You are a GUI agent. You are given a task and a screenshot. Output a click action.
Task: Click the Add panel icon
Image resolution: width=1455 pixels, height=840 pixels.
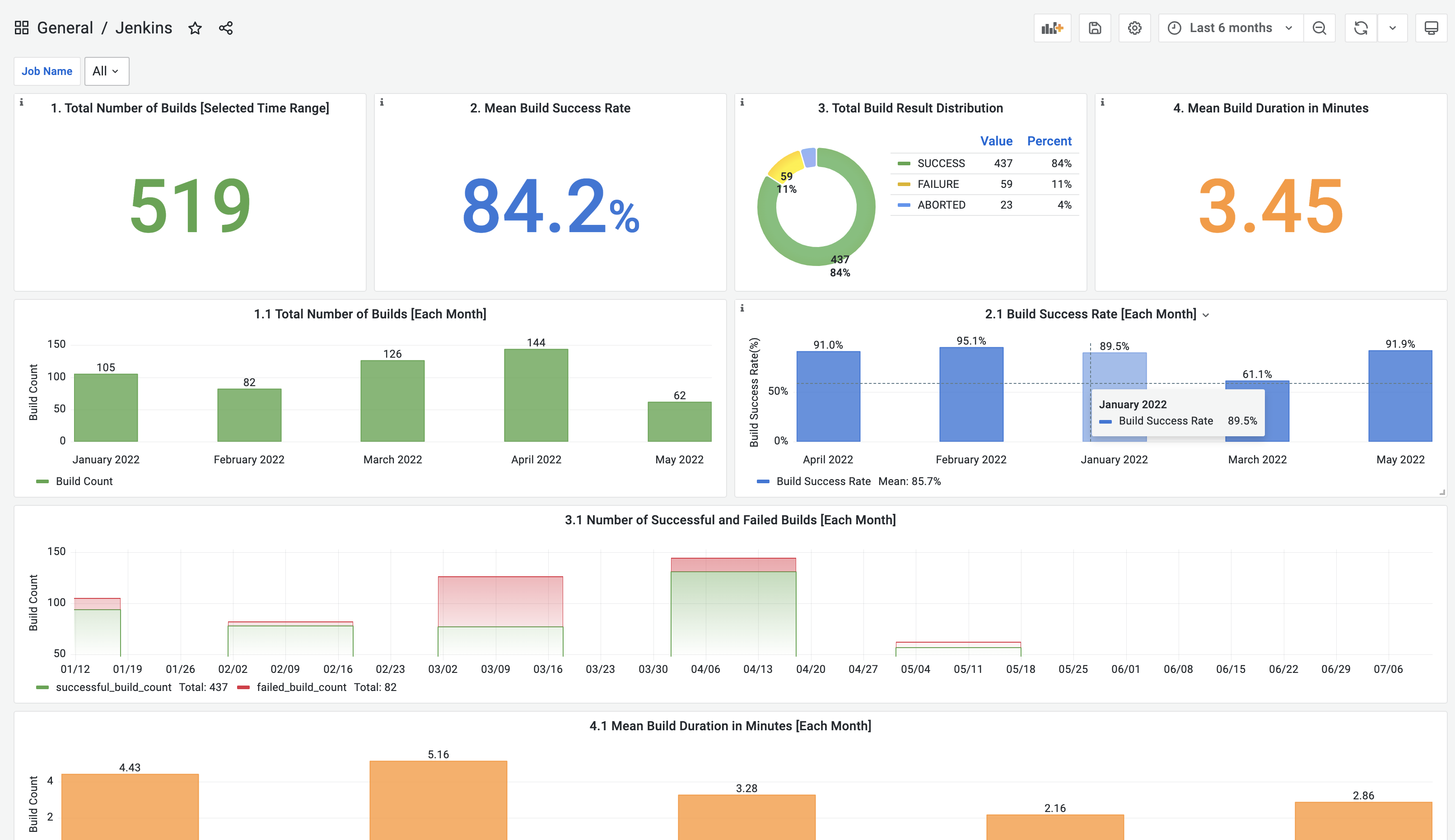(1052, 28)
